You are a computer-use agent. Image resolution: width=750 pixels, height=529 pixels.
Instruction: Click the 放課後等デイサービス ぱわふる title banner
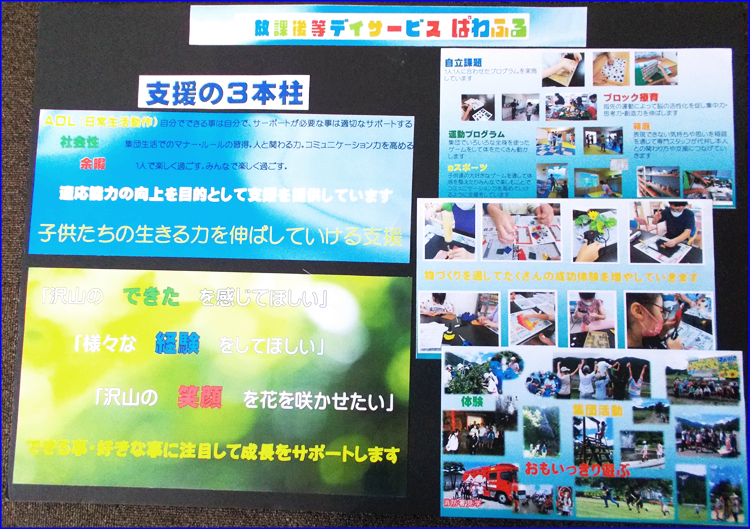[386, 27]
